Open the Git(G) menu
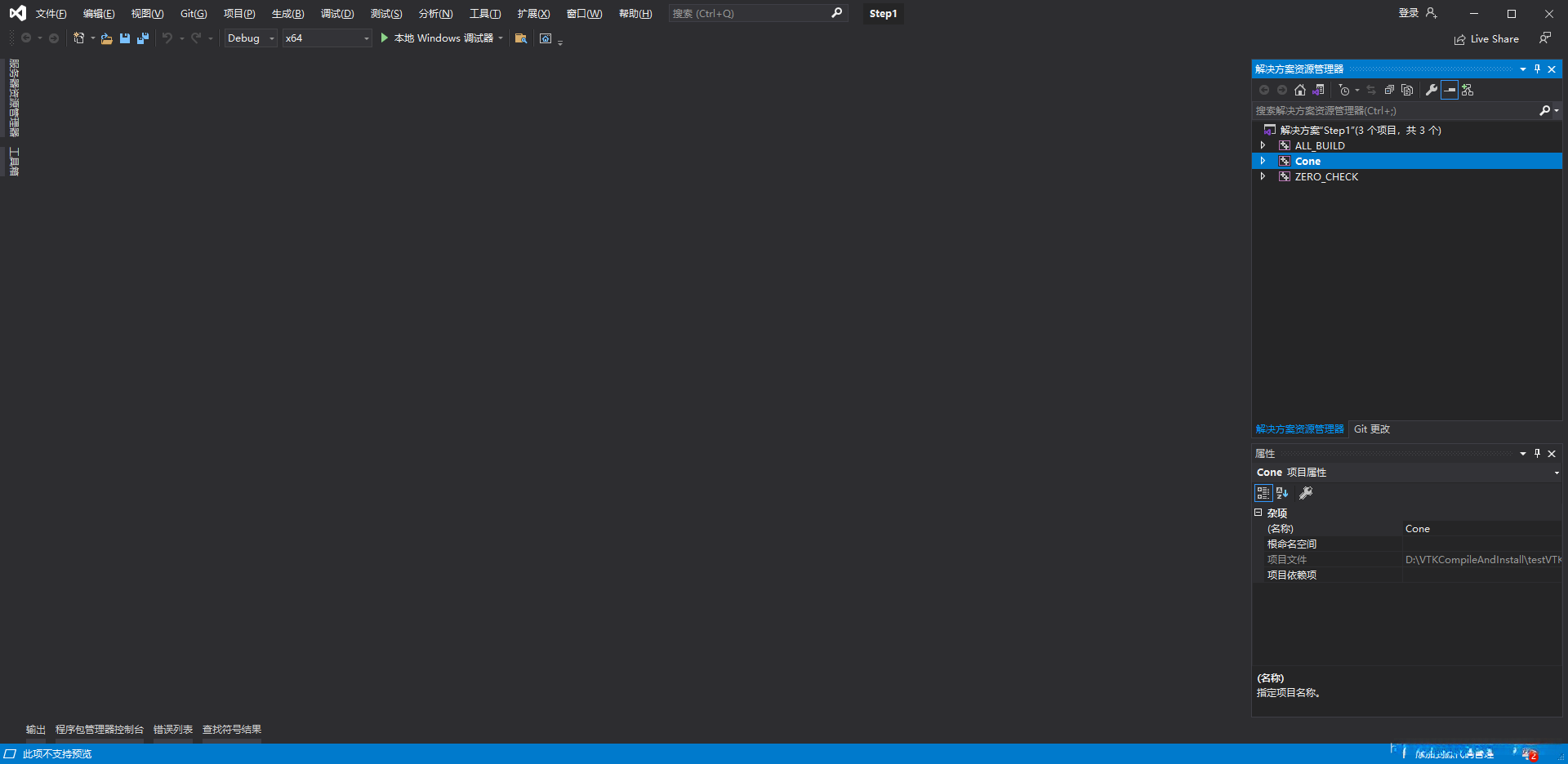 [194, 14]
